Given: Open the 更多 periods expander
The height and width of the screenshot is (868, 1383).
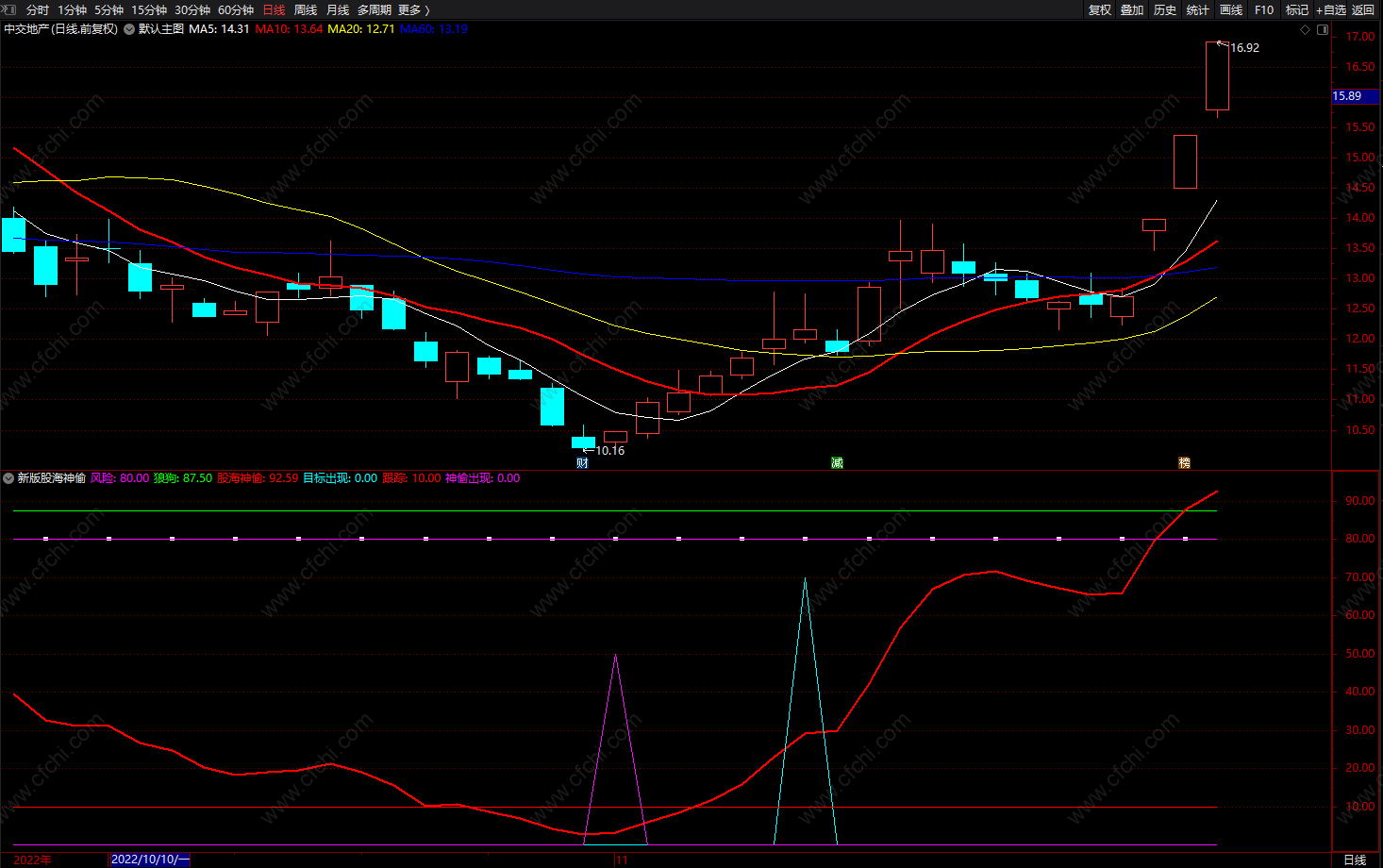Looking at the screenshot, I should [x=413, y=9].
